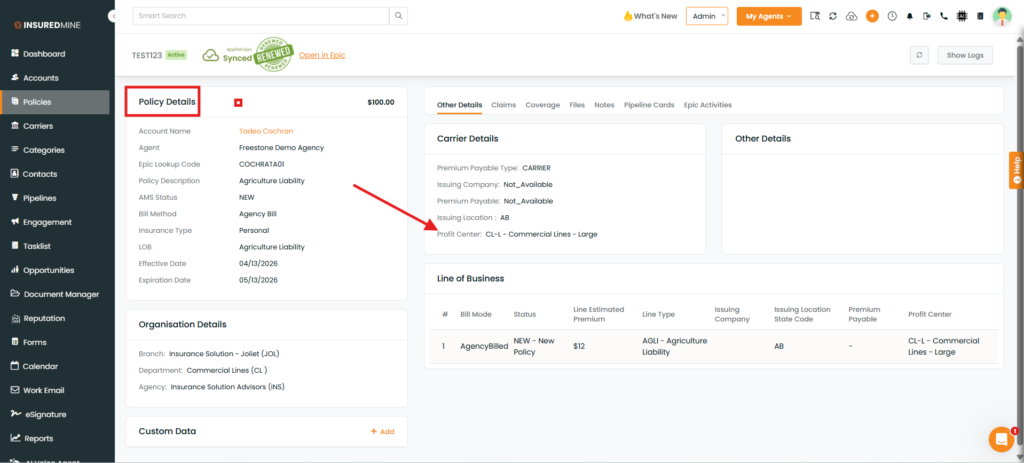The image size is (1024, 463).
Task: Add custom data with the Add link
Action: pos(382,431)
